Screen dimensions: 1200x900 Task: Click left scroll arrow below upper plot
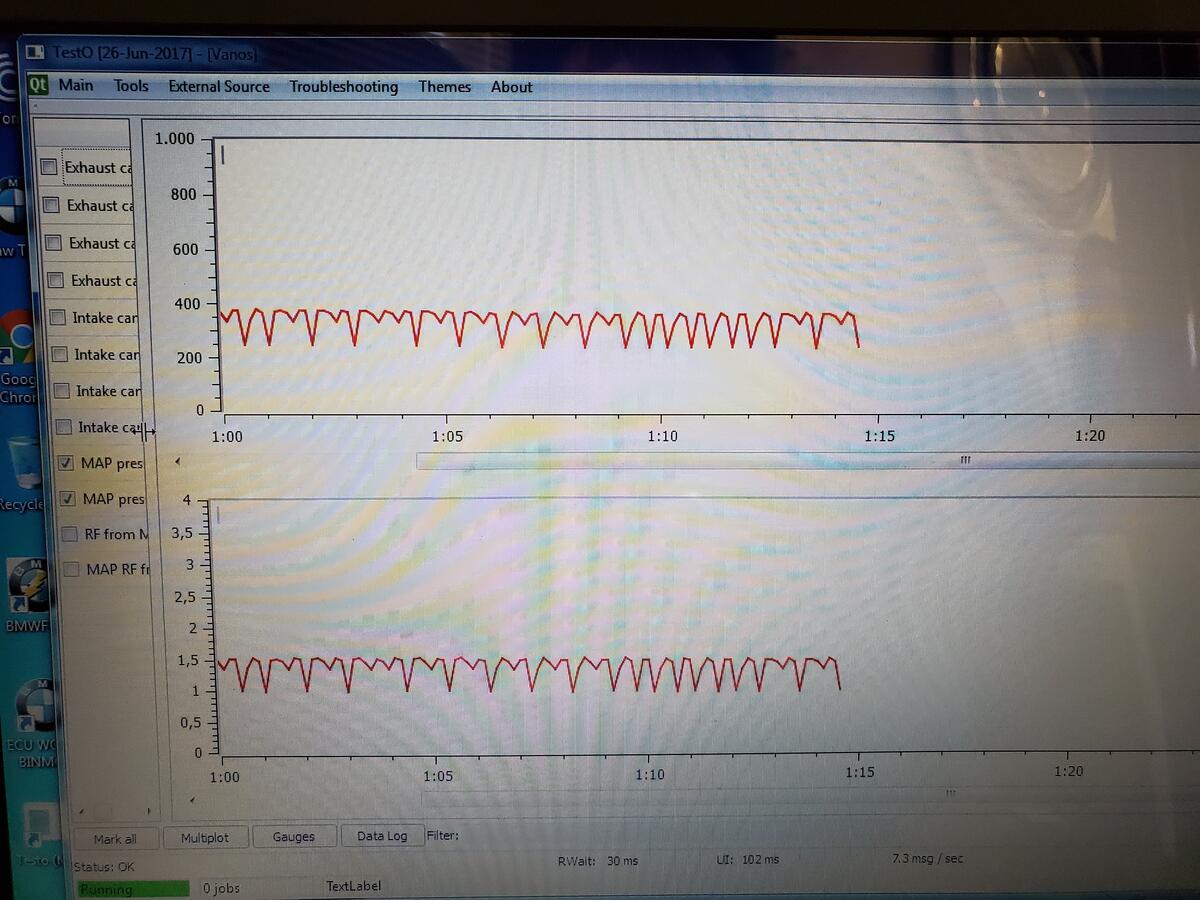click(x=178, y=461)
